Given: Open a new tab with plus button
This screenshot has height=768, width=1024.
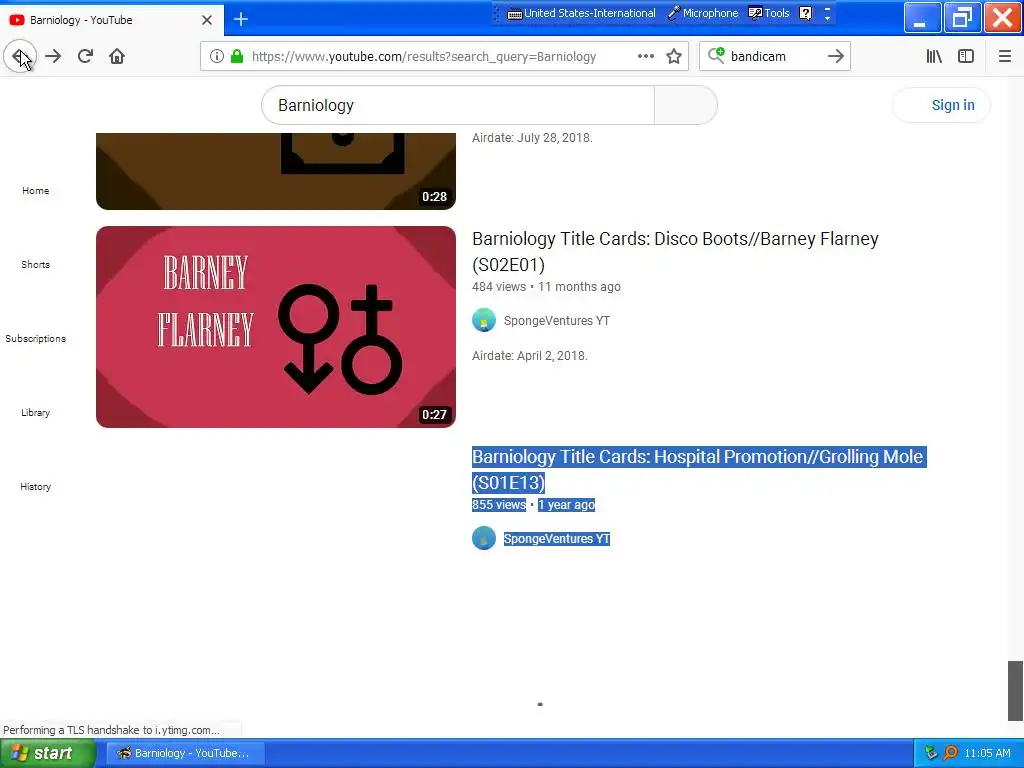Looking at the screenshot, I should coord(241,20).
